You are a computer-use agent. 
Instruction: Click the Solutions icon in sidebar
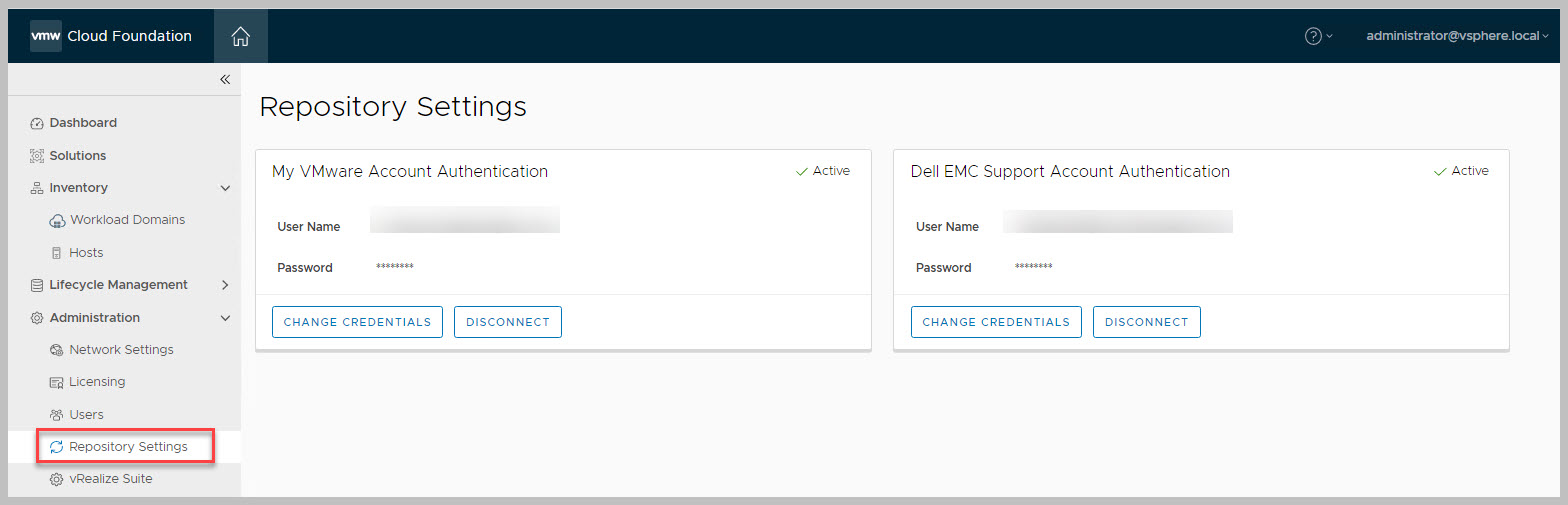(x=37, y=156)
